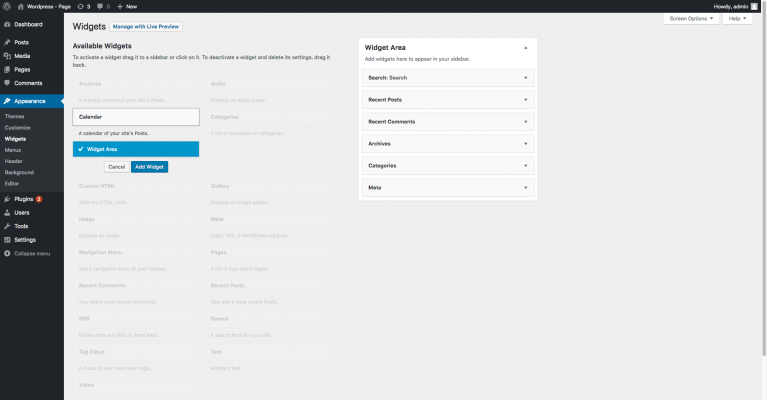Open Themes submenu item
767x400 pixels.
15,116
